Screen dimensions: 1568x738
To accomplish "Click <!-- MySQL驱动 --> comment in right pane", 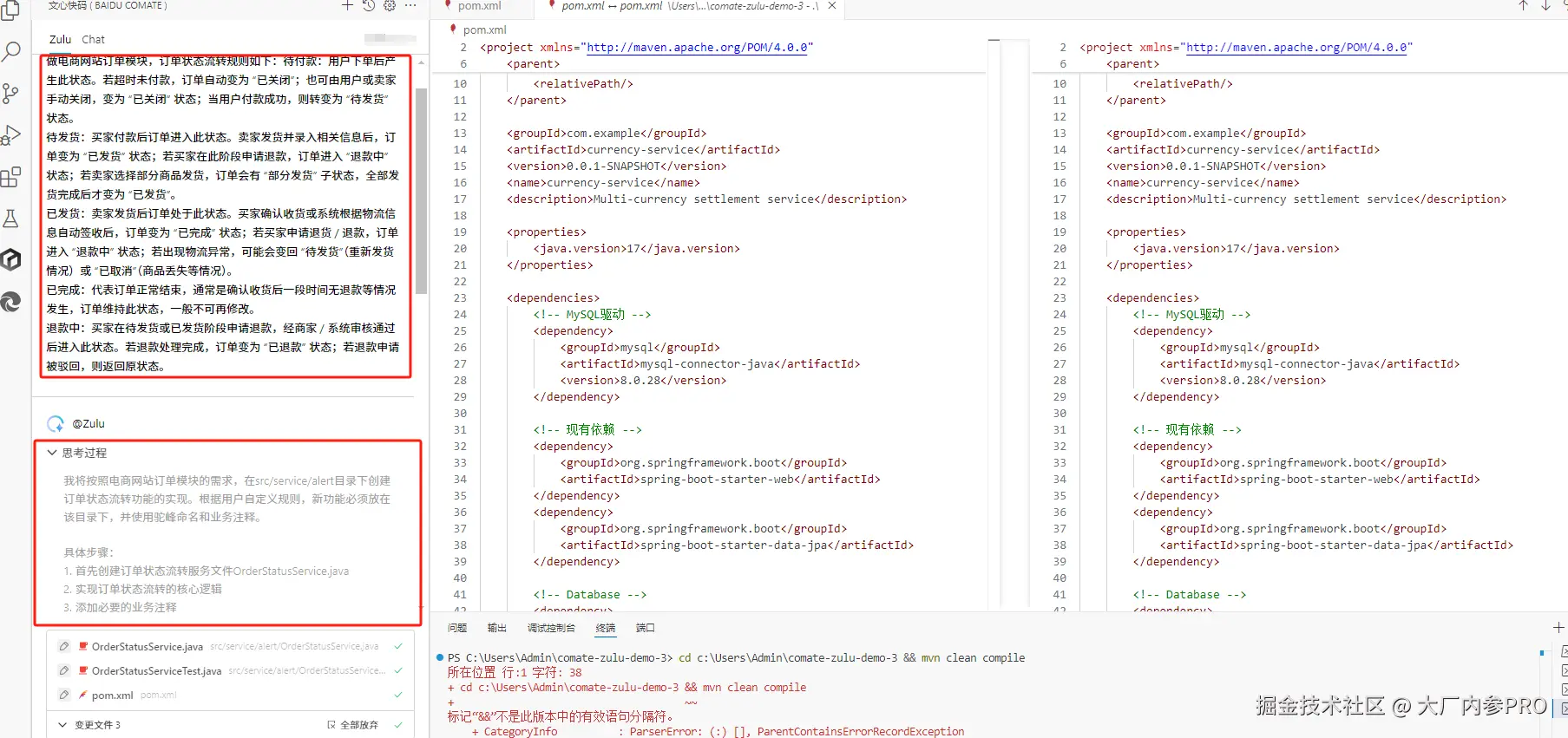I will click(1191, 315).
